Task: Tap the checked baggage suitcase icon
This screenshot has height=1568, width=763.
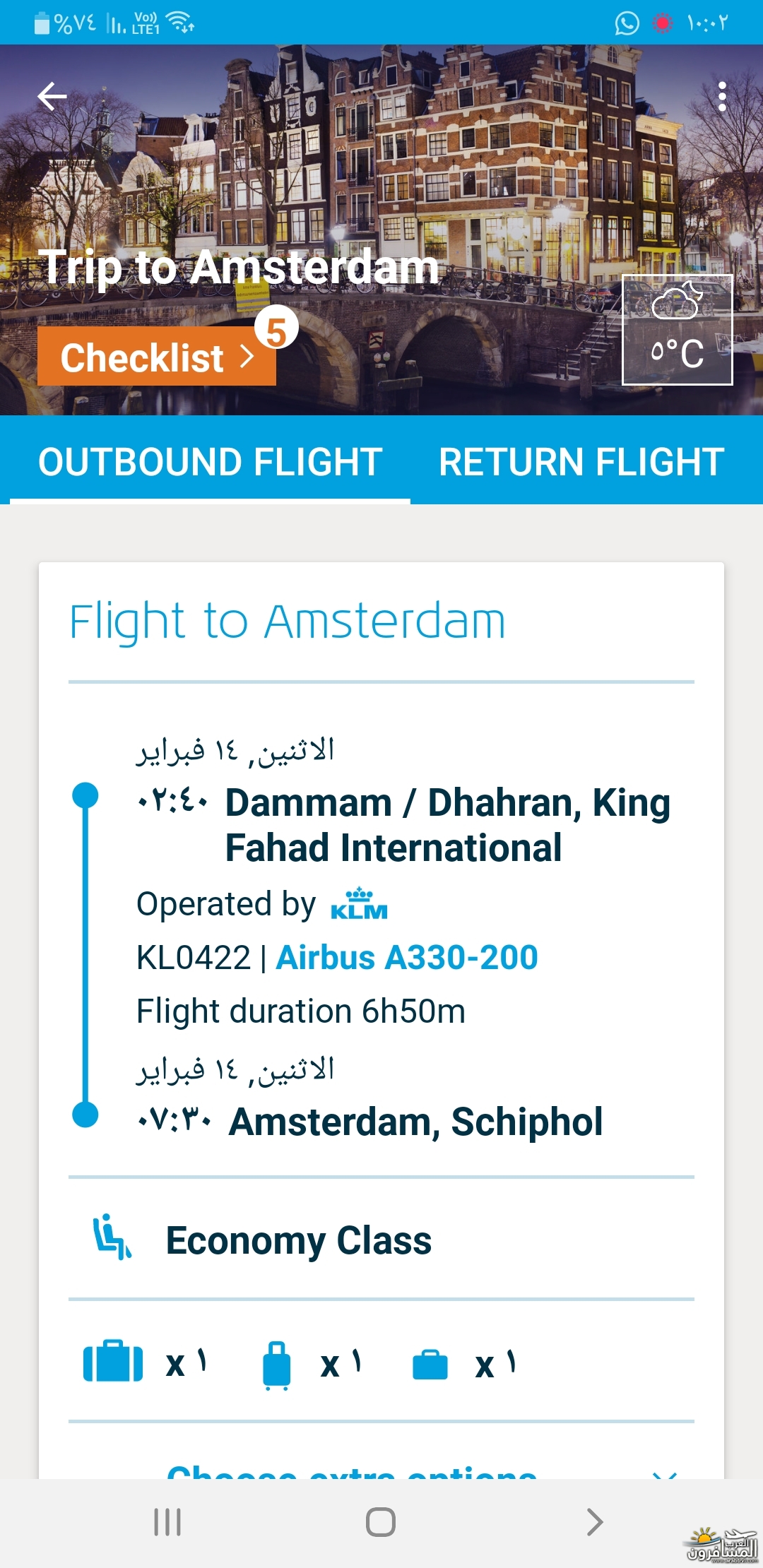Action: tap(113, 1361)
